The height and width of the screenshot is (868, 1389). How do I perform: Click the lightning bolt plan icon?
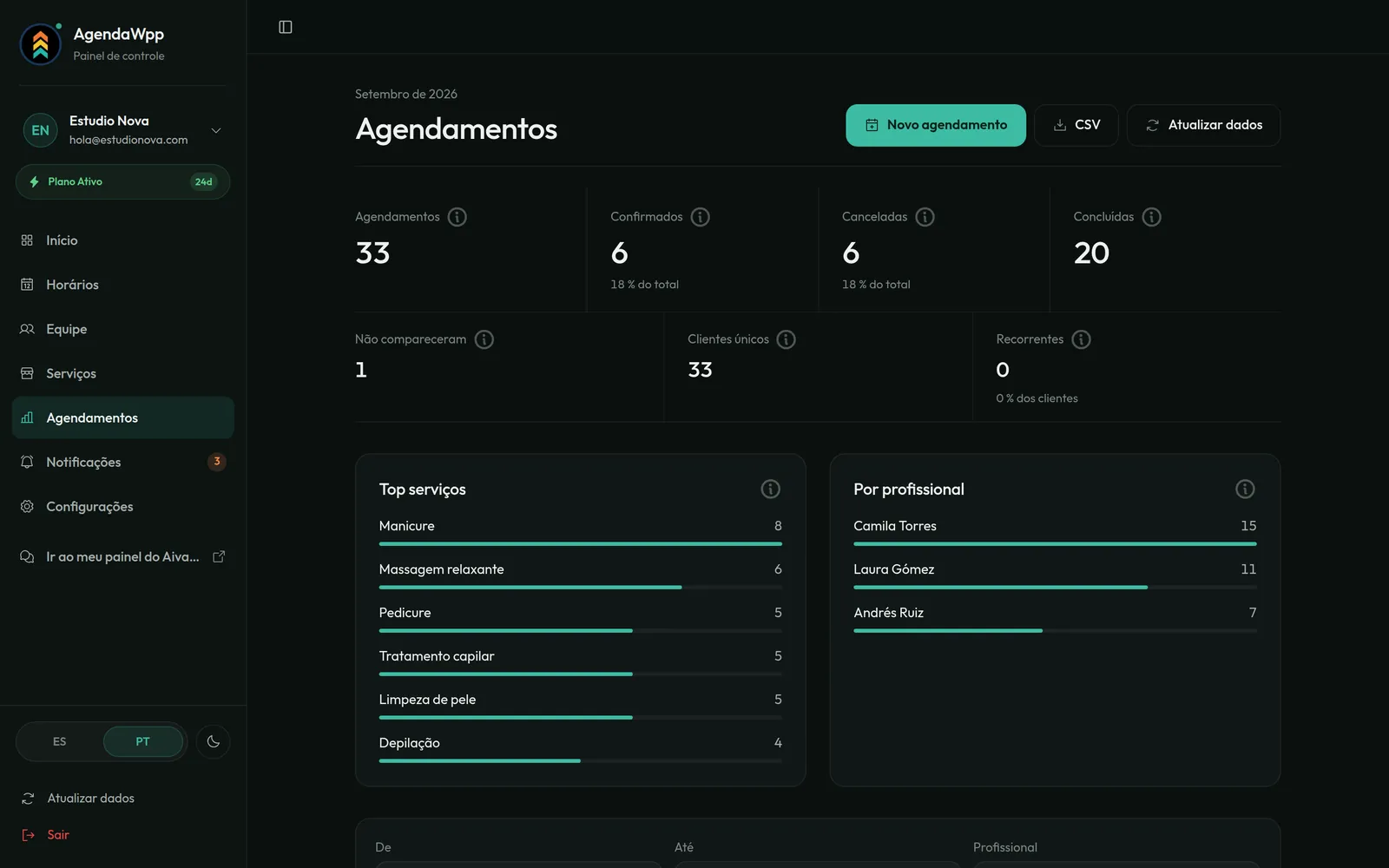click(35, 182)
